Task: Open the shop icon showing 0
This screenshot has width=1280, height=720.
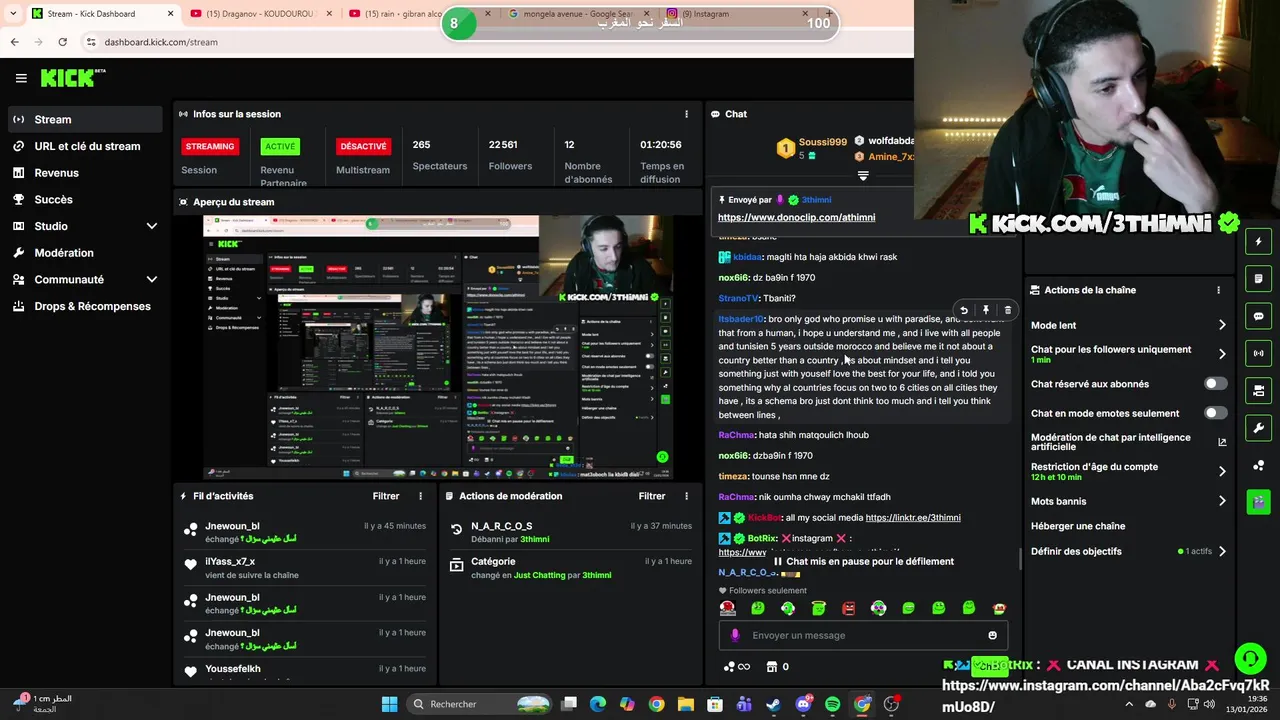Action: (x=777, y=667)
